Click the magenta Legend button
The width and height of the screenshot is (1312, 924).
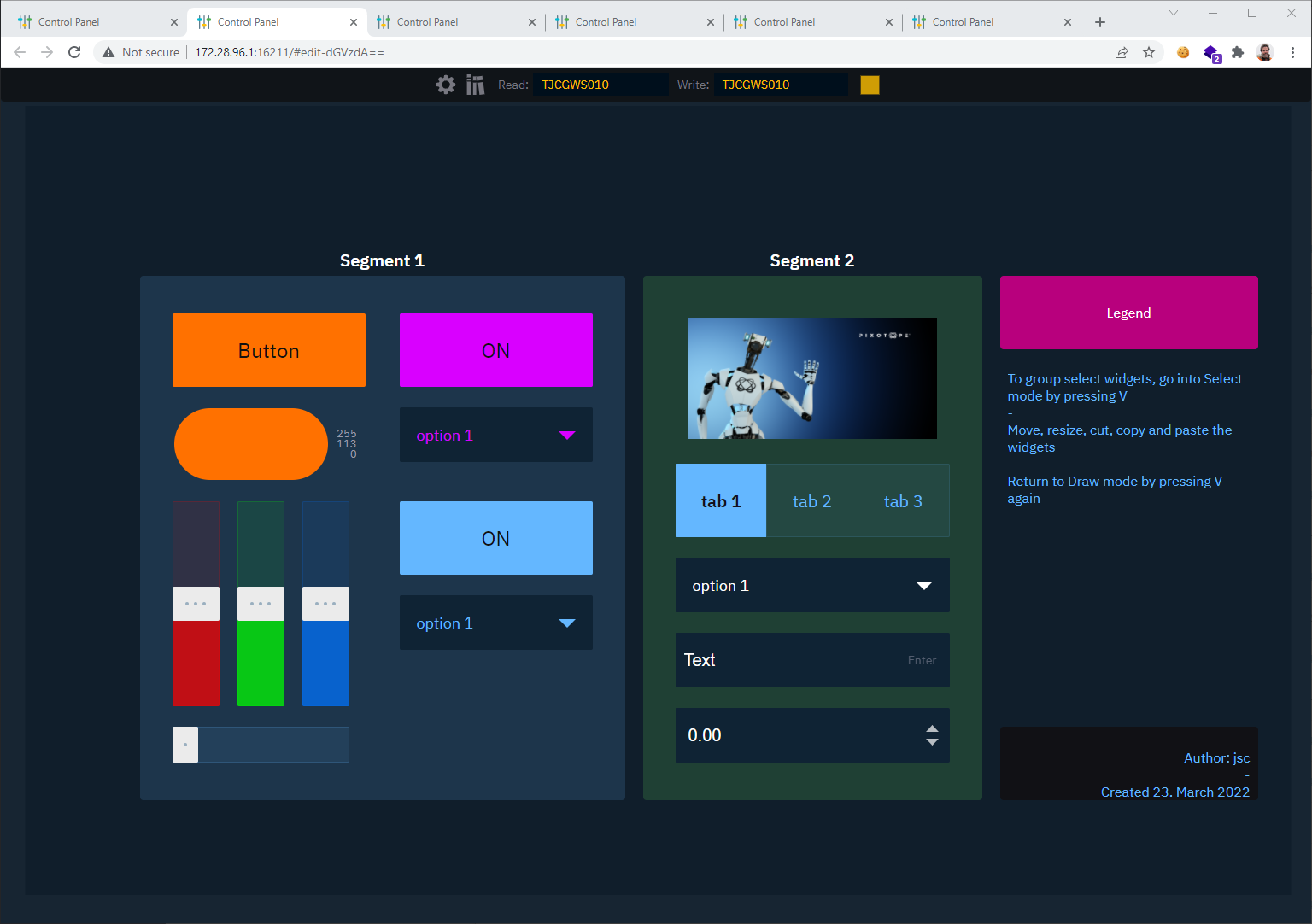(x=1128, y=313)
